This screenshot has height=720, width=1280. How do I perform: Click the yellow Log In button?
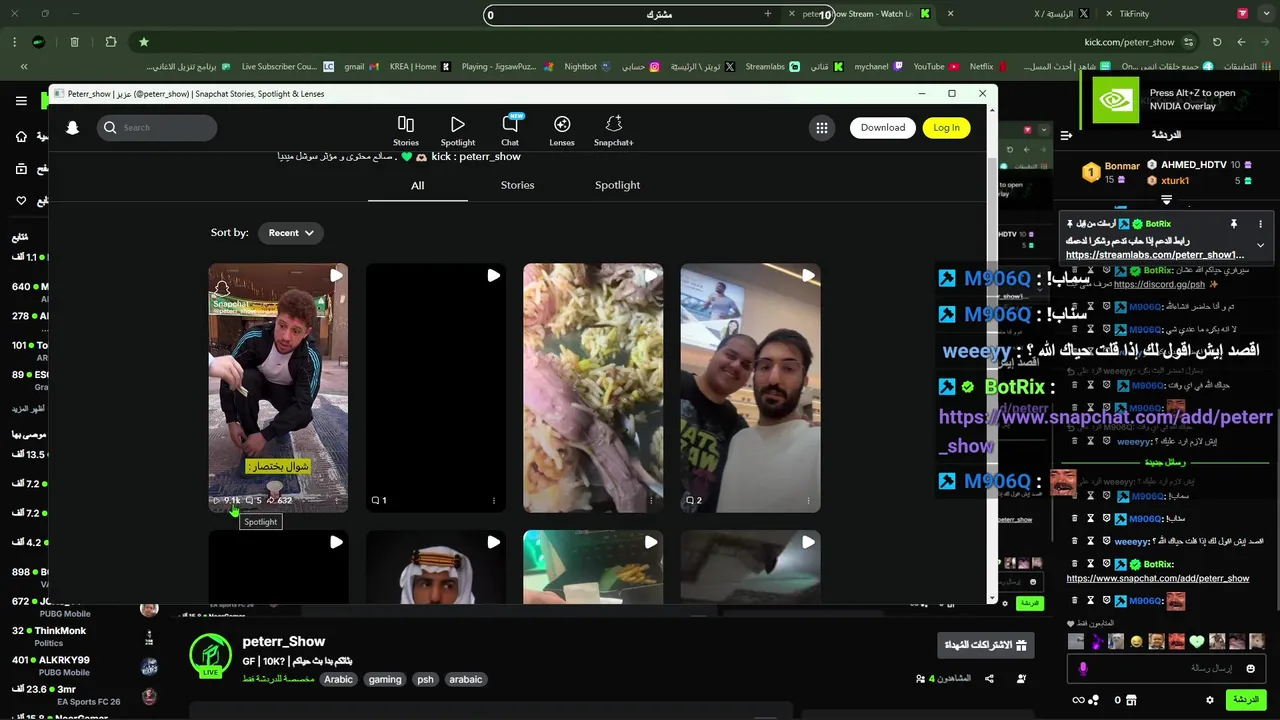pos(946,128)
